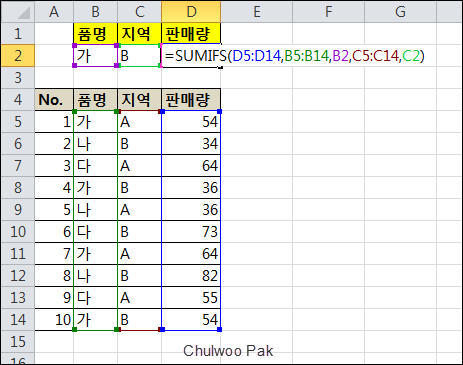Click cell C5 containing A
The width and height of the screenshot is (463, 365).
coord(139,122)
